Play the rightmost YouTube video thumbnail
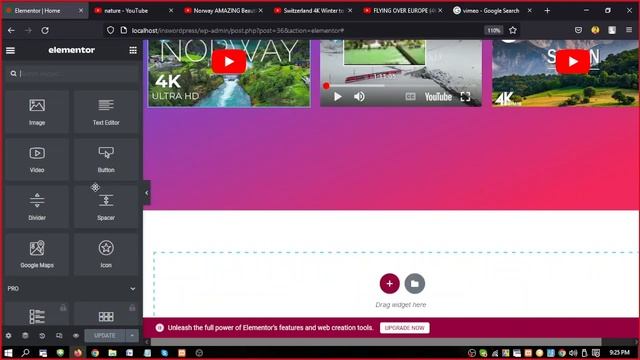 573,62
